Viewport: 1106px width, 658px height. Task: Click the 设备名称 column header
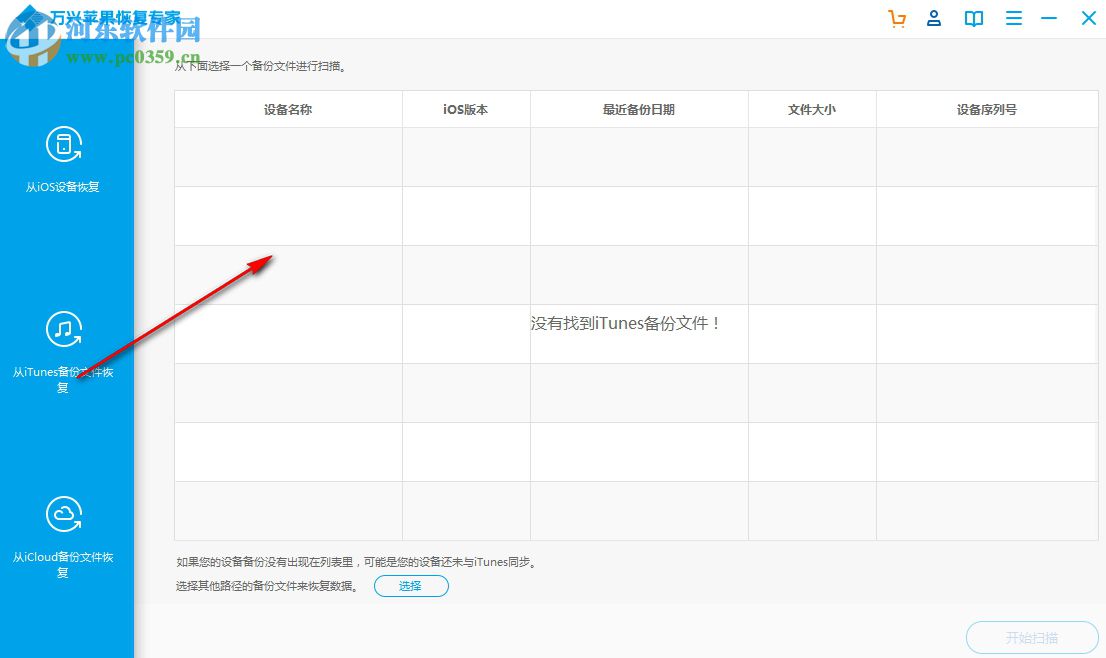point(288,109)
